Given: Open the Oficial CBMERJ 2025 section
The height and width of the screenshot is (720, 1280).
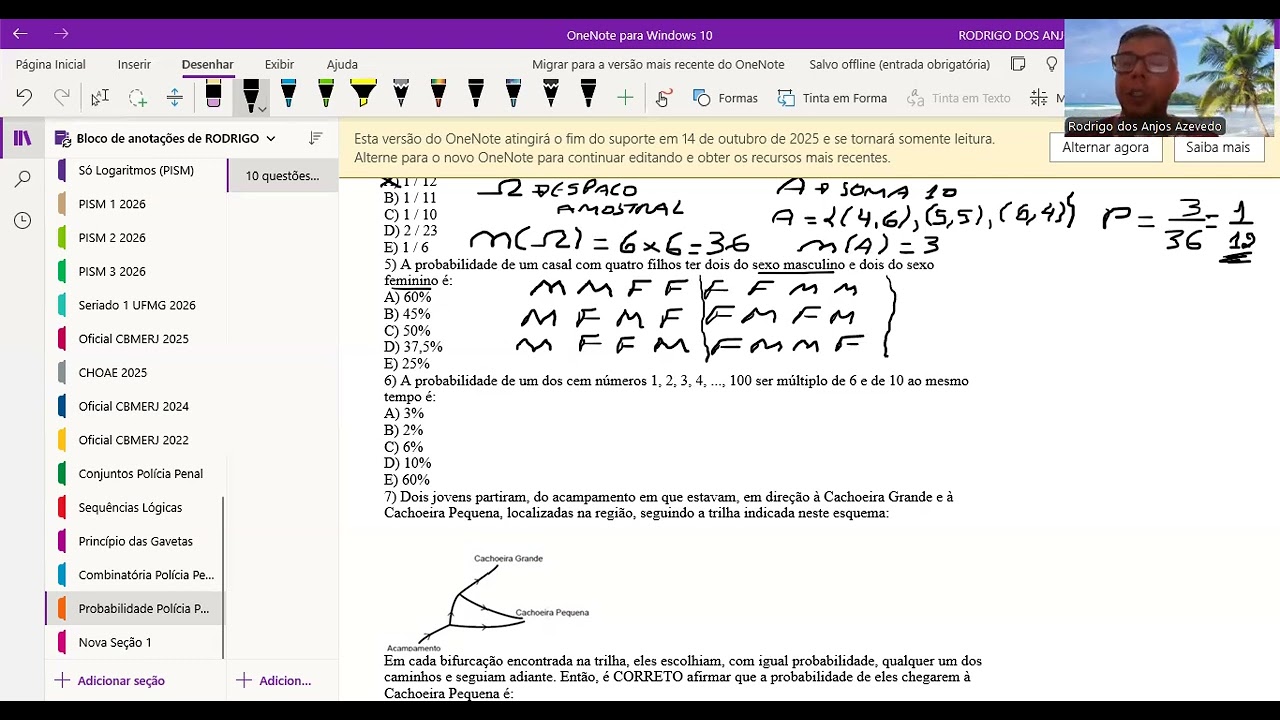Looking at the screenshot, I should (x=135, y=339).
